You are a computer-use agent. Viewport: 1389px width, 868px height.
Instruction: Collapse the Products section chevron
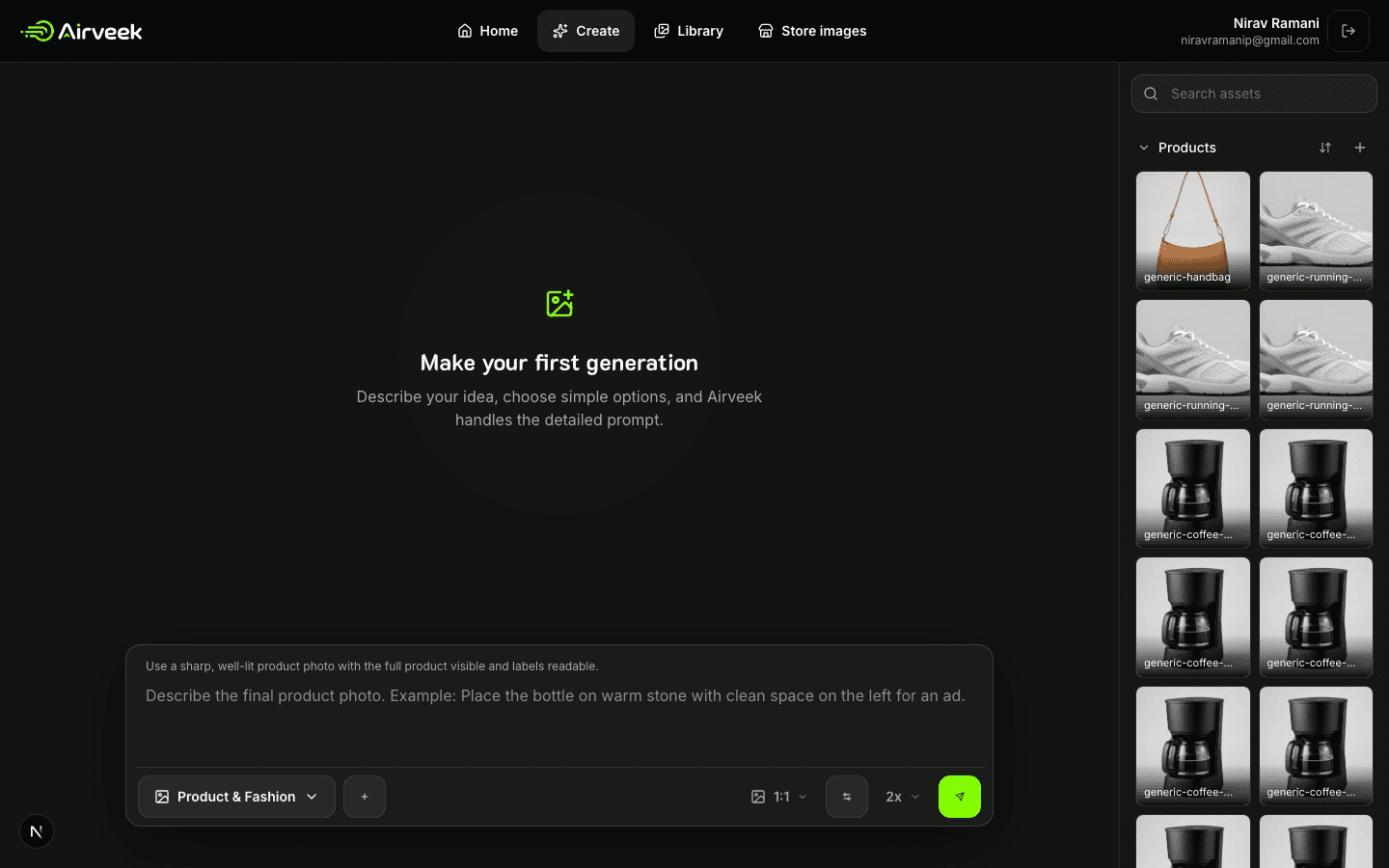coord(1144,148)
